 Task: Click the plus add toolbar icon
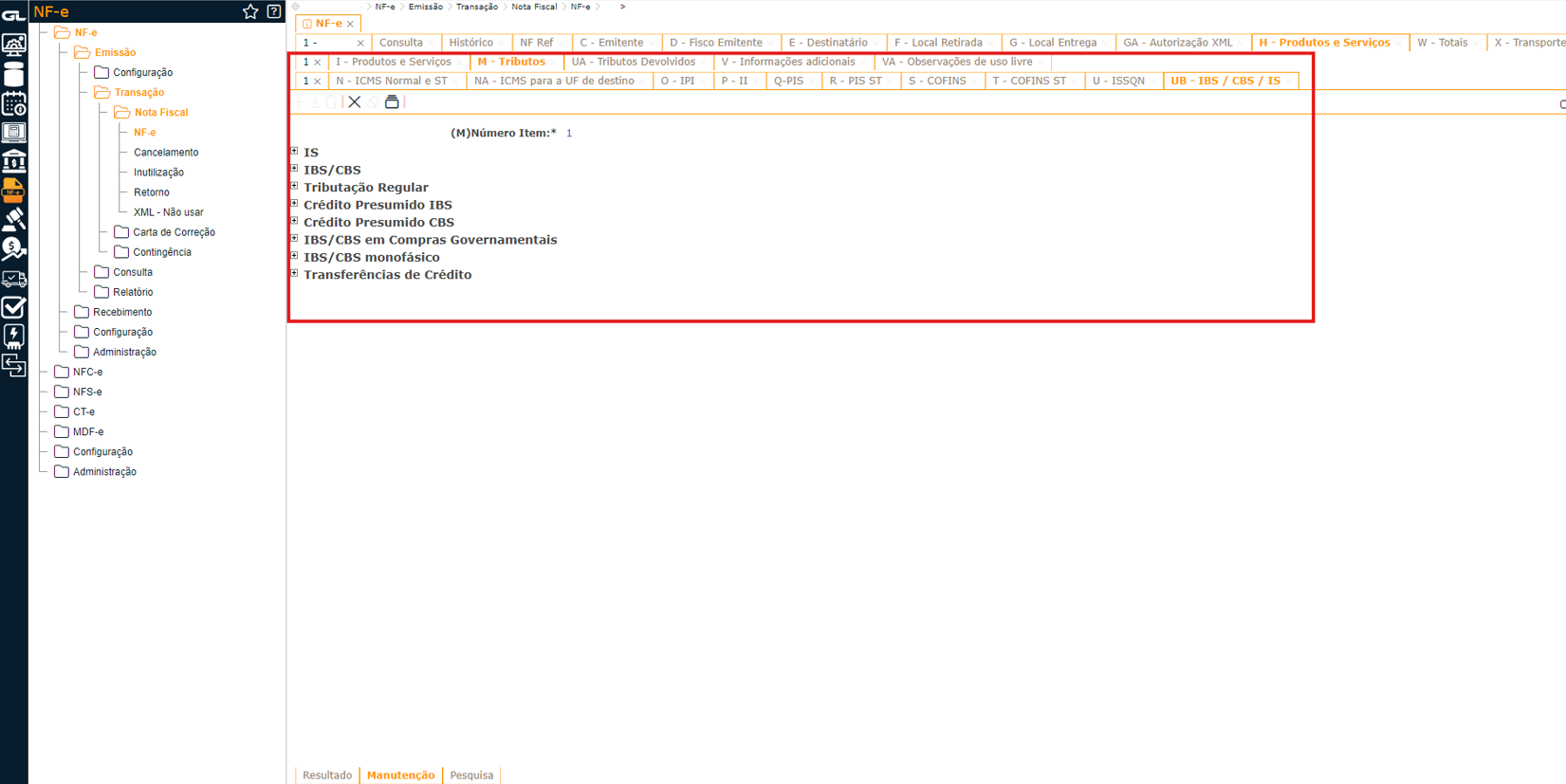click(300, 102)
